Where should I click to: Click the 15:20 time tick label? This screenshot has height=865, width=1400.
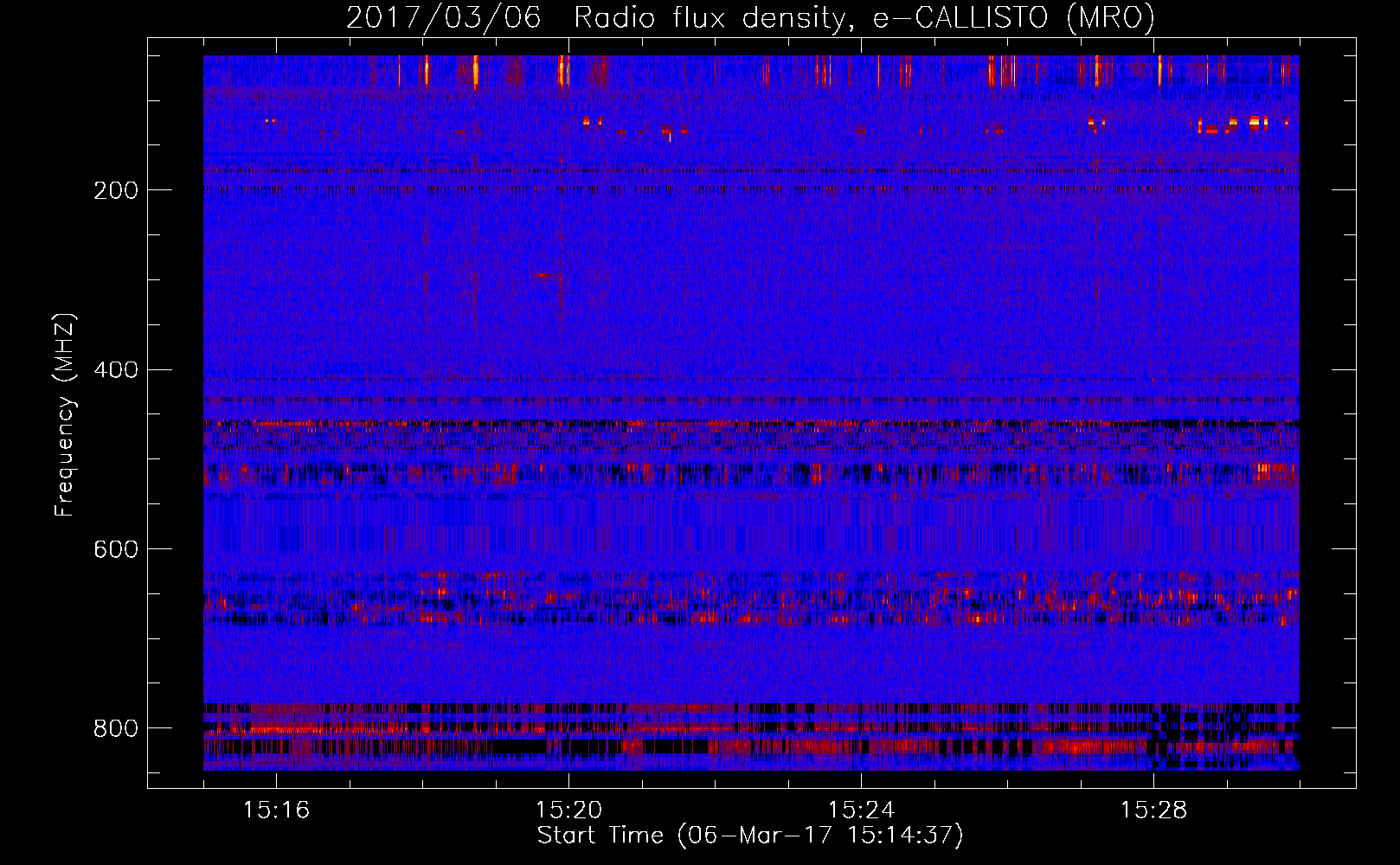point(568,811)
